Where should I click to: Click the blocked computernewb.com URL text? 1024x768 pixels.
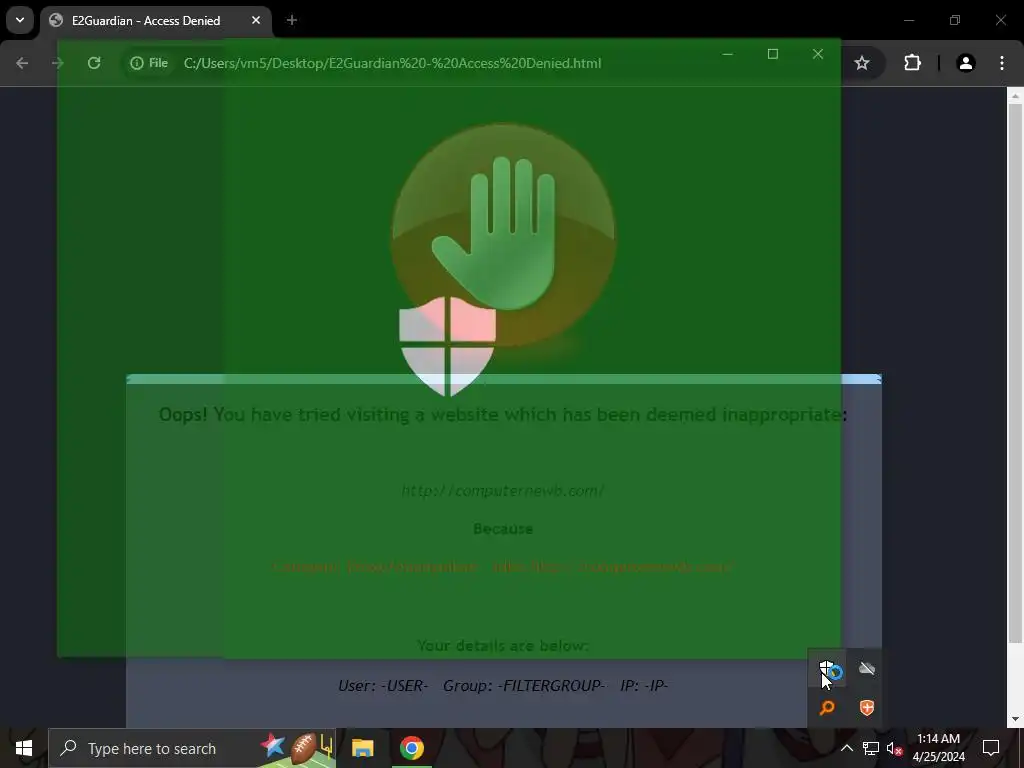tap(503, 490)
